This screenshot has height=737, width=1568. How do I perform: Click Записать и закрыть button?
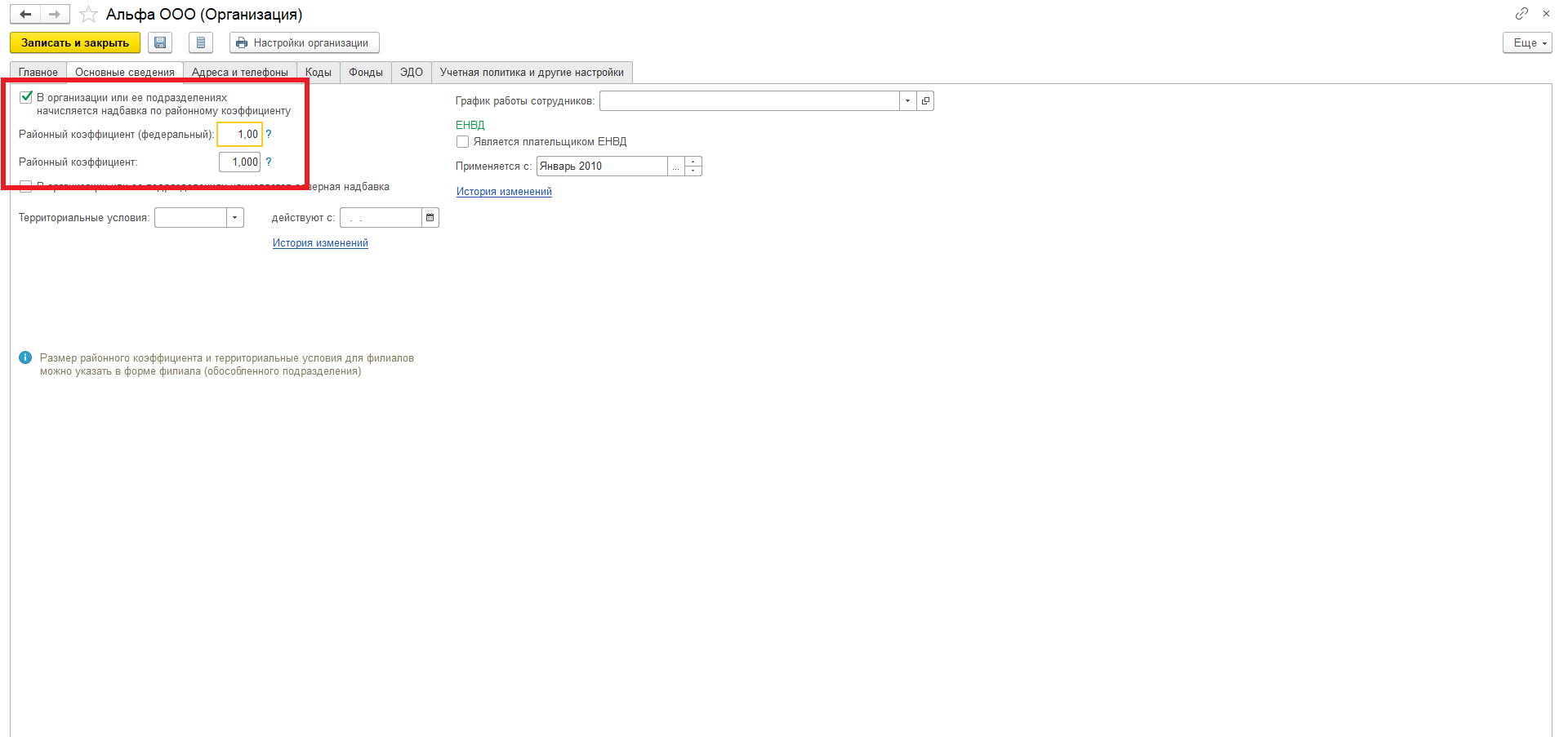[75, 42]
